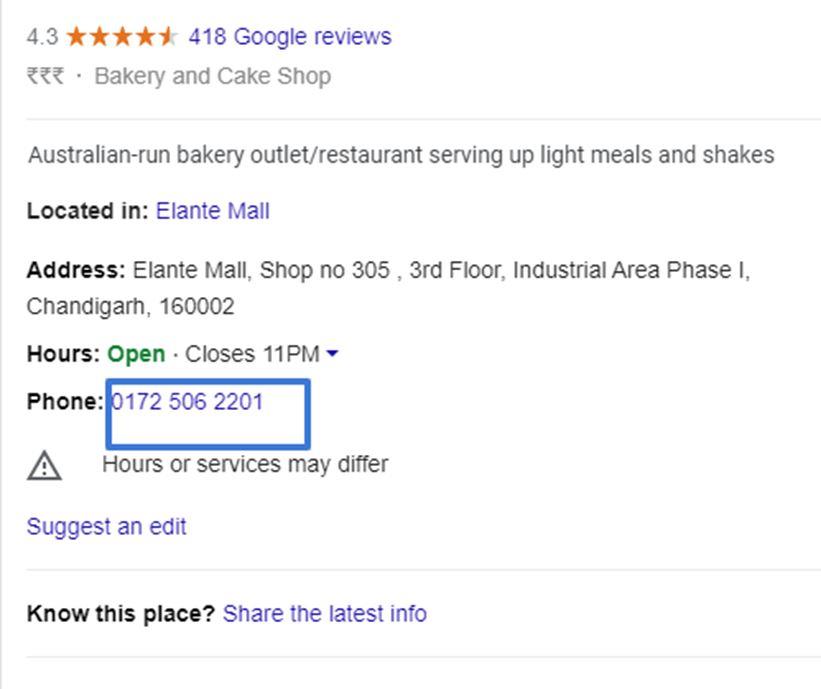Click the Bakery and Cake Shop category
Screen dimensions: 821x689
click(213, 76)
